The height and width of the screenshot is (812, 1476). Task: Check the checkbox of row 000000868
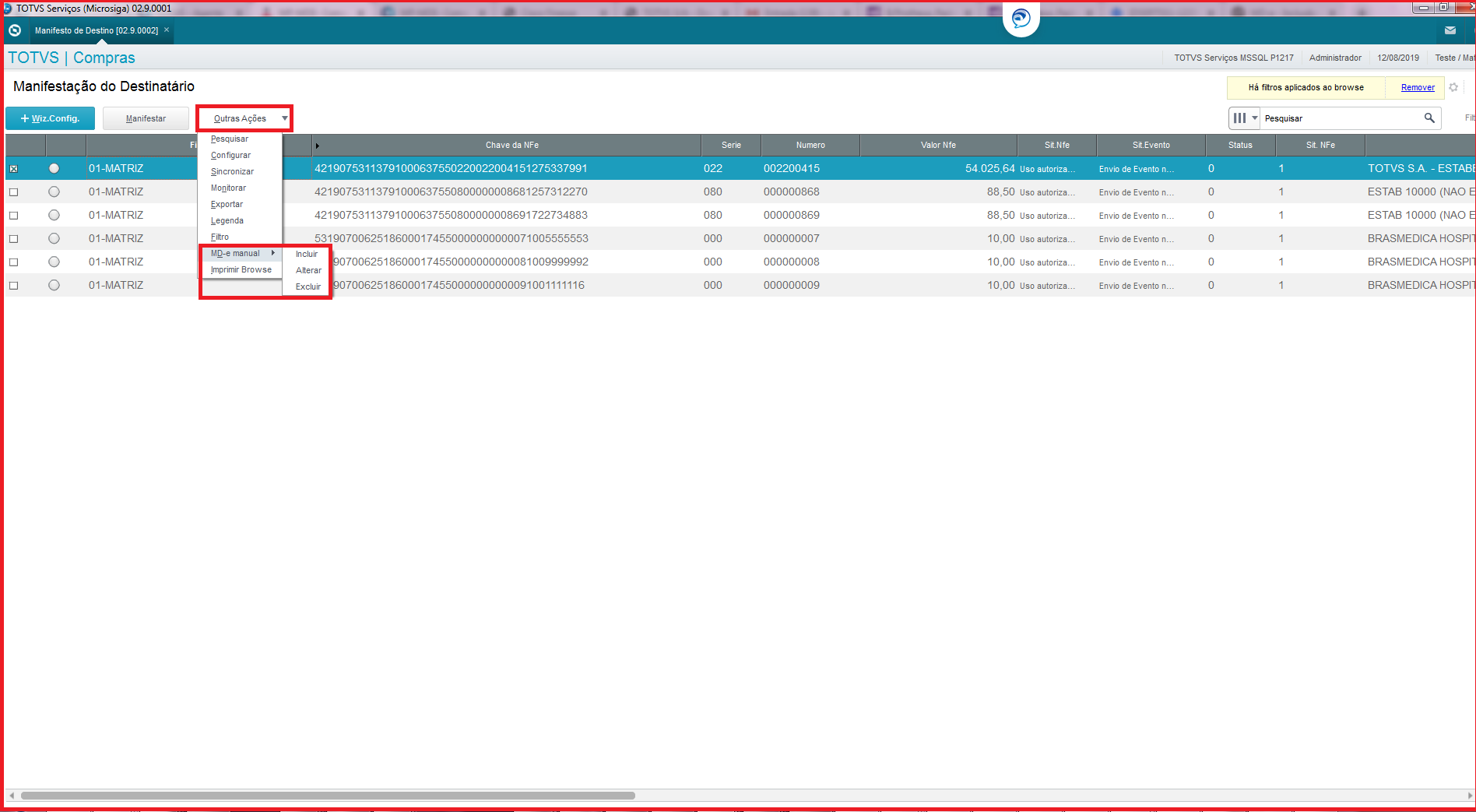(x=13, y=192)
